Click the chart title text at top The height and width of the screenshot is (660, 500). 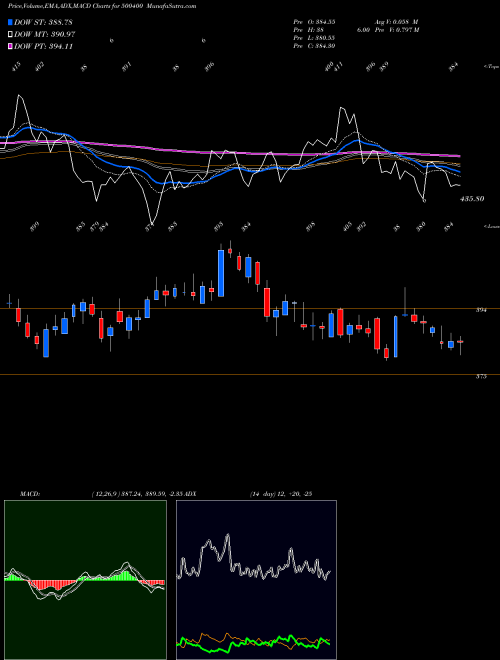pos(102,6)
